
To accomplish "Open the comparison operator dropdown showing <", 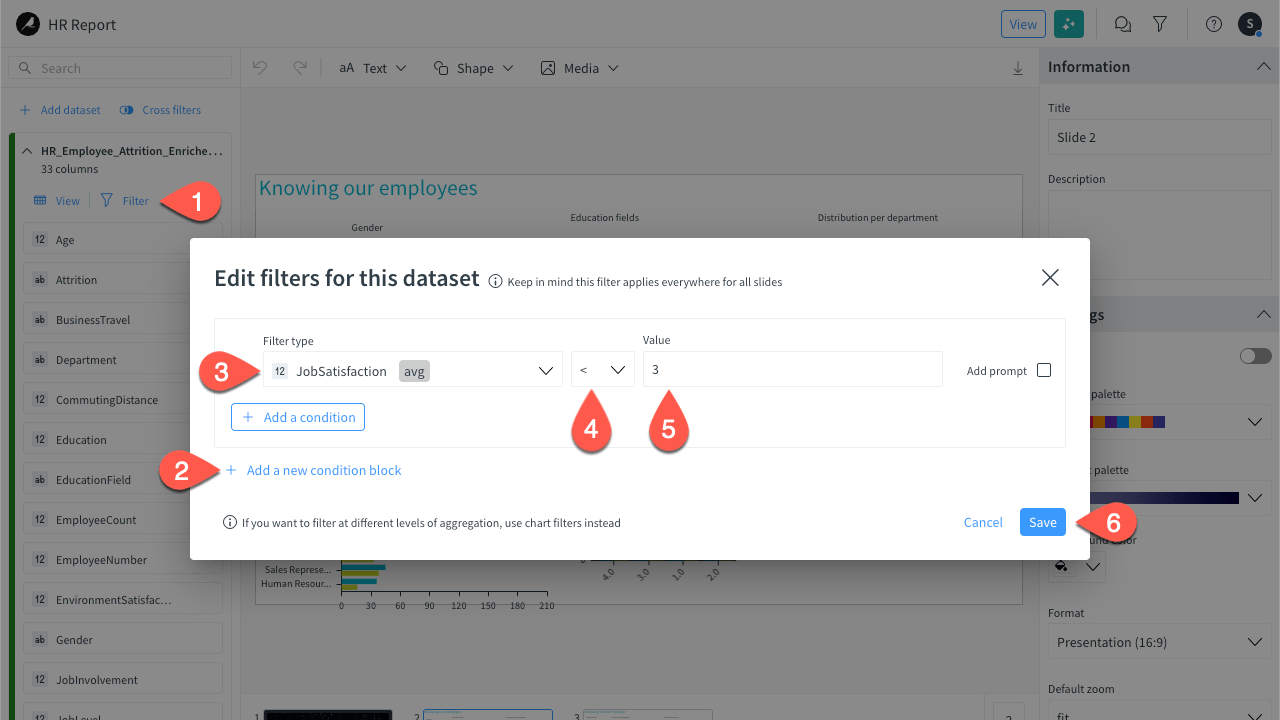I will tap(602, 369).
